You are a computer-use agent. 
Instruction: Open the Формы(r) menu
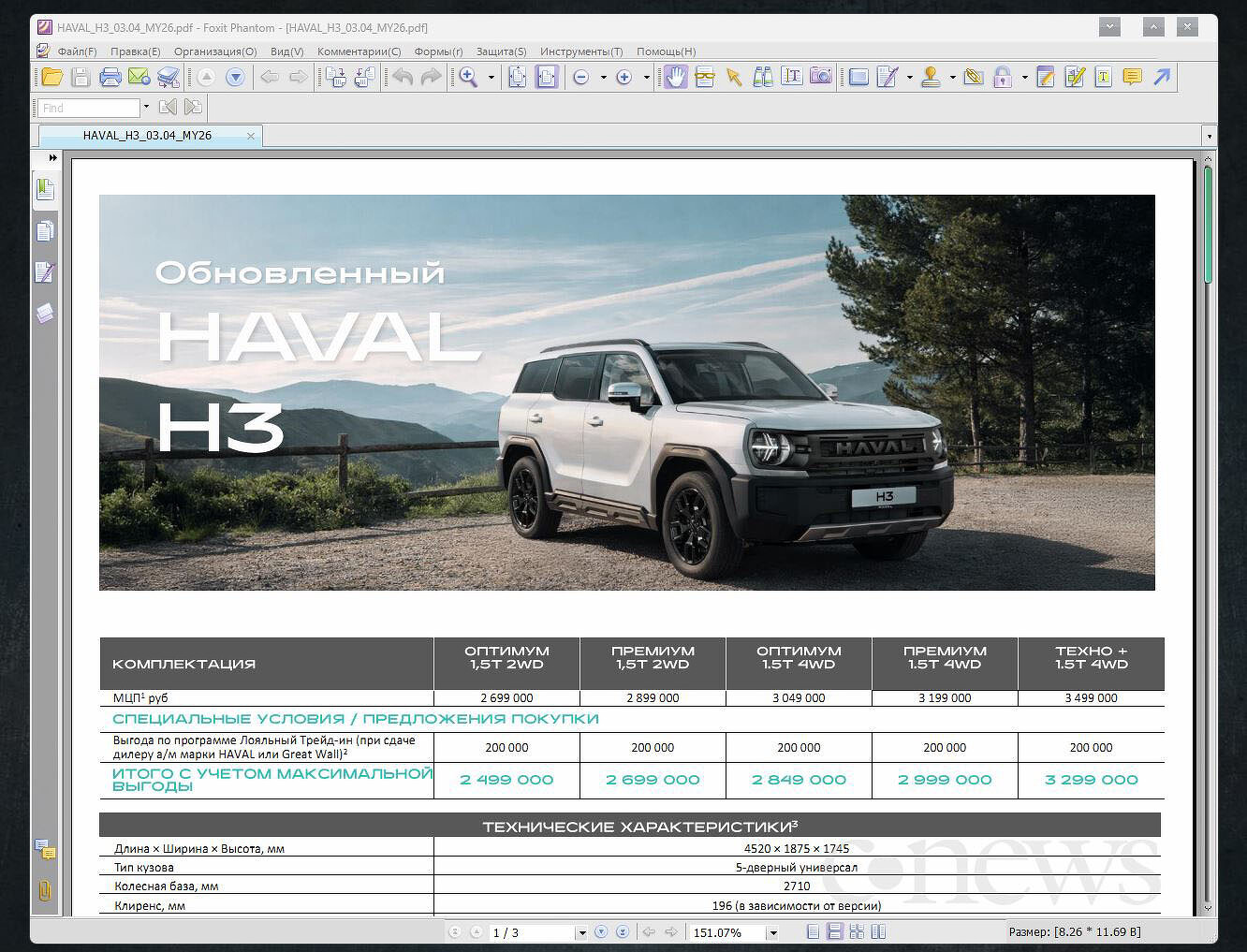click(x=438, y=51)
